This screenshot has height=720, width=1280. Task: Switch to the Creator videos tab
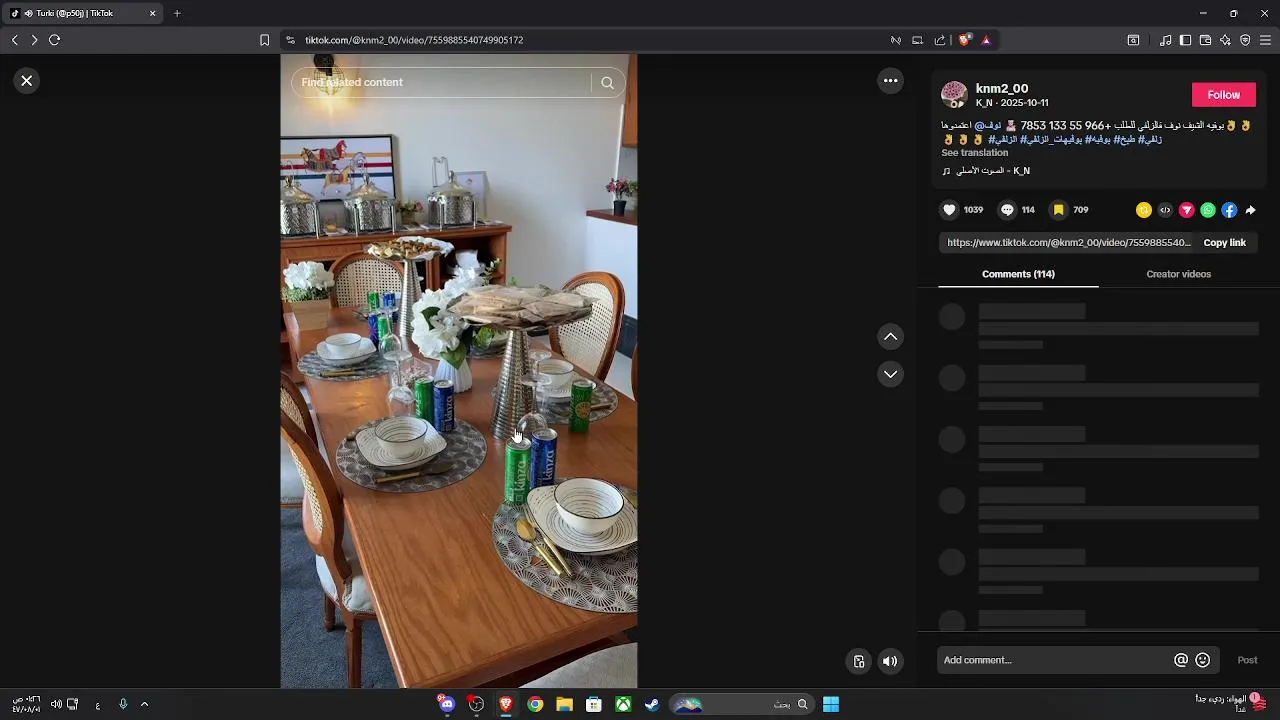coord(1178,274)
